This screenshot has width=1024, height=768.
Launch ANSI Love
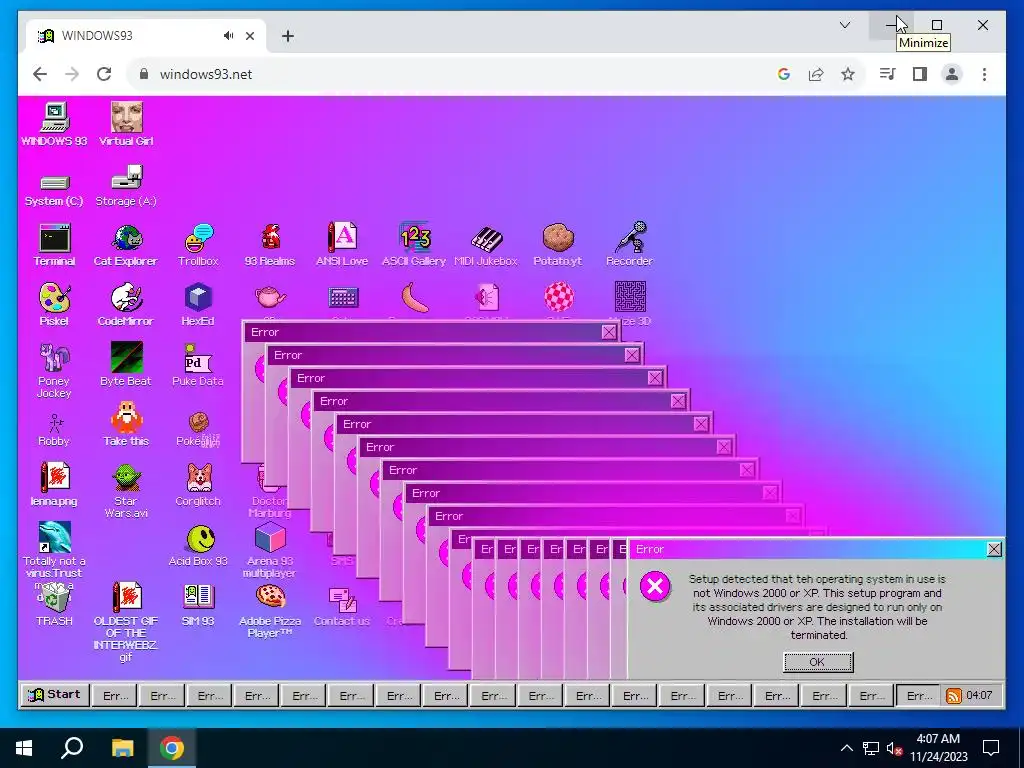[x=342, y=246]
